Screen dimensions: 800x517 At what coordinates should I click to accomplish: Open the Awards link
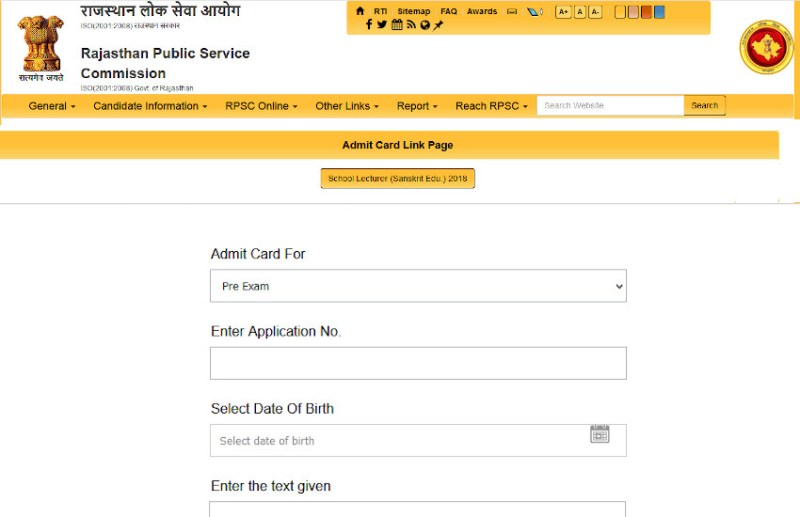(482, 11)
